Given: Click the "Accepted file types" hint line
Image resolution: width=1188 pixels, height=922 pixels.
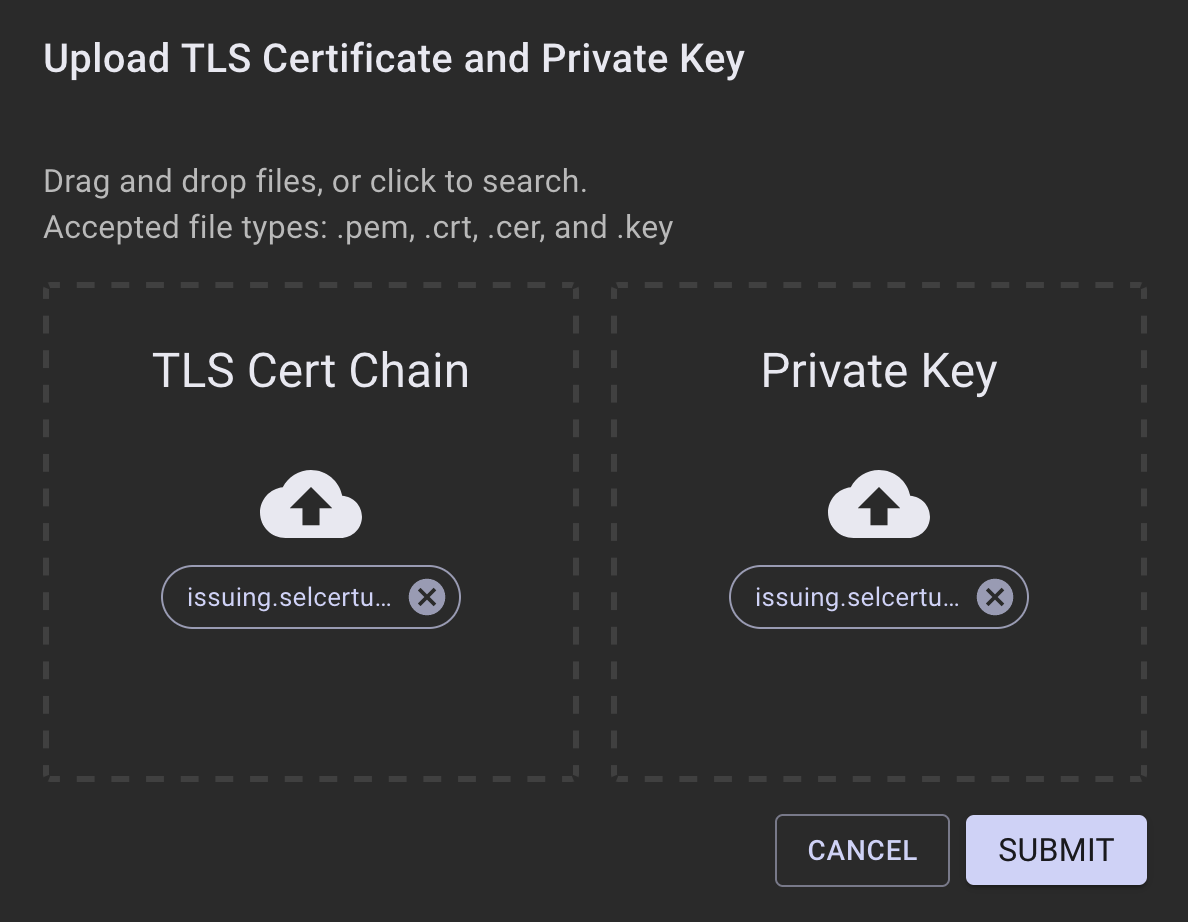Looking at the screenshot, I should [358, 228].
